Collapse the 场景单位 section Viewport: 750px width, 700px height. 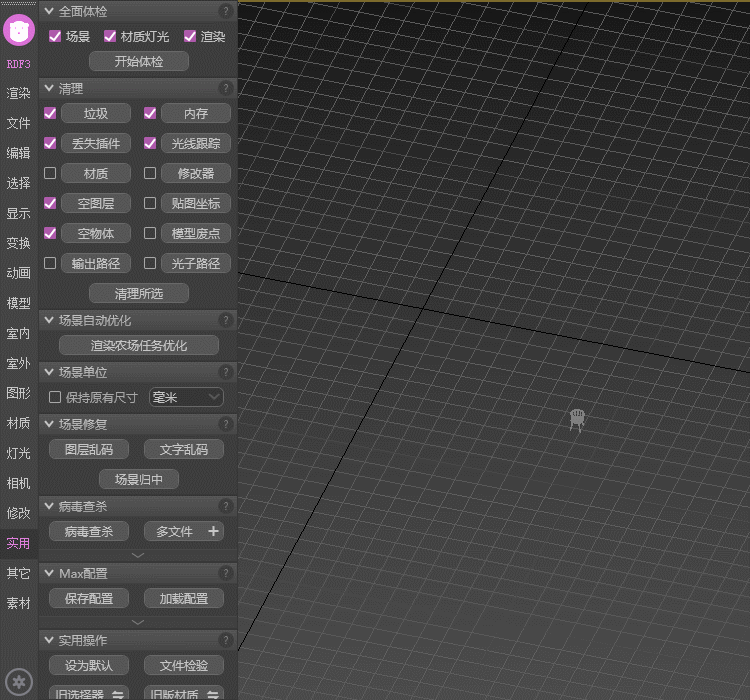[x=49, y=372]
